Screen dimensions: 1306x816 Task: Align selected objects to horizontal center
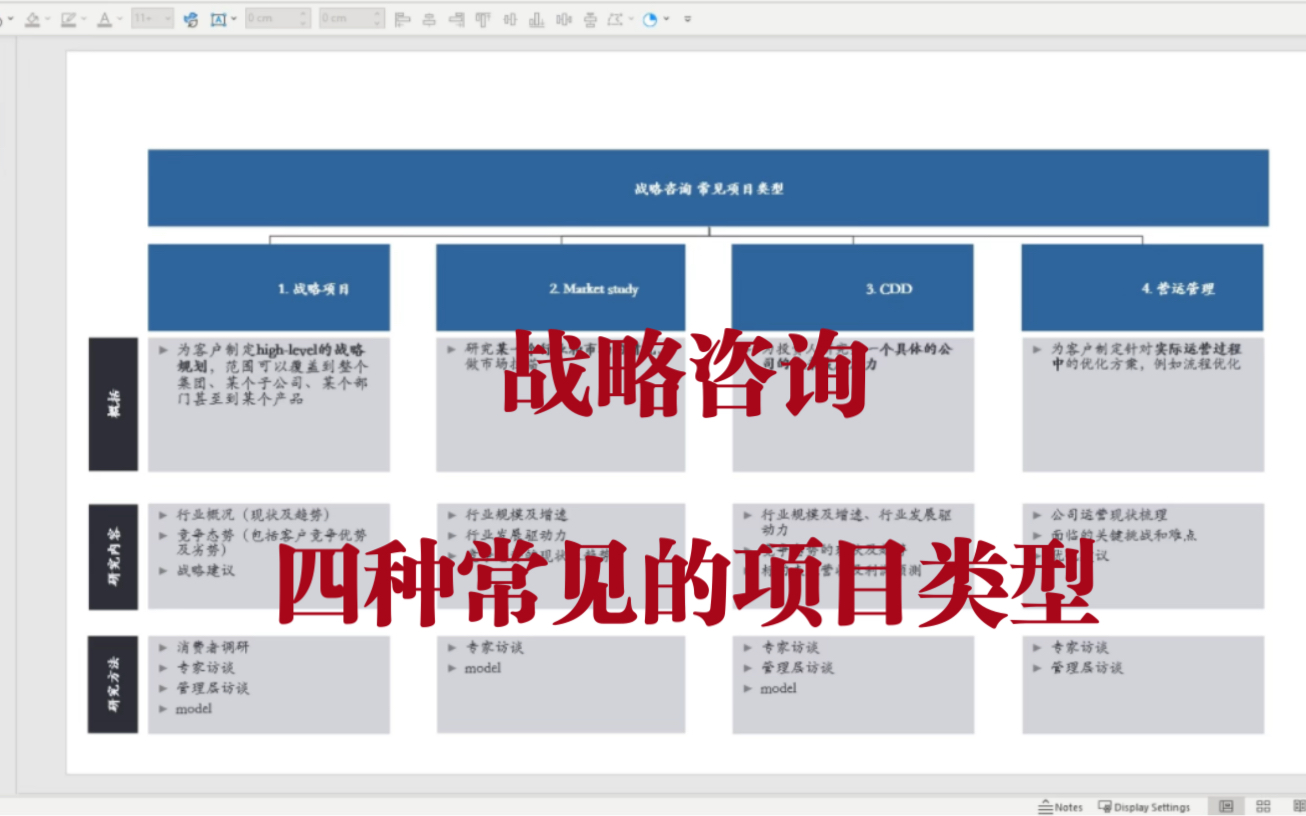click(x=430, y=19)
